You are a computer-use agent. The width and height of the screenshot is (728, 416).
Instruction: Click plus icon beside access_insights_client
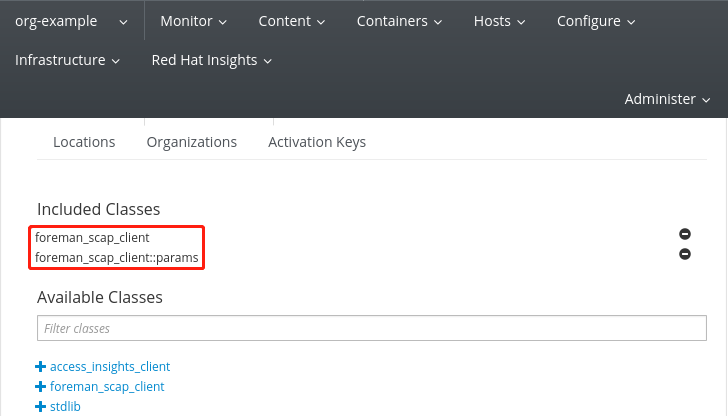(41, 367)
